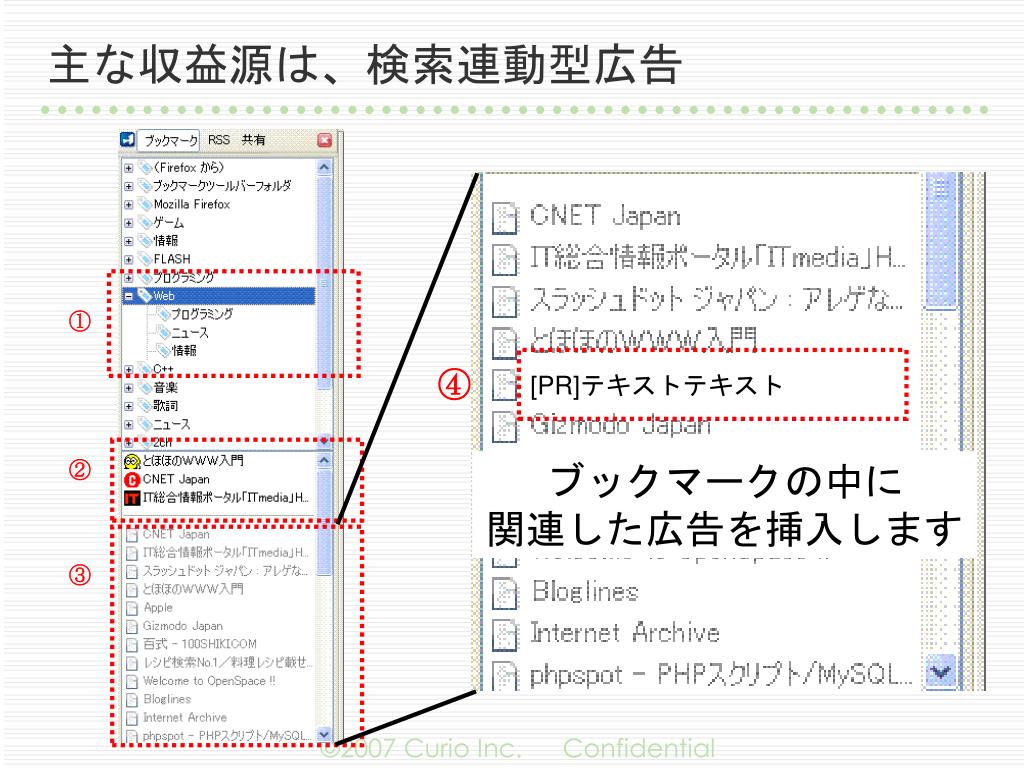1024x768 pixels.
Task: Click page icon beside Apple entry
Action: click(132, 608)
